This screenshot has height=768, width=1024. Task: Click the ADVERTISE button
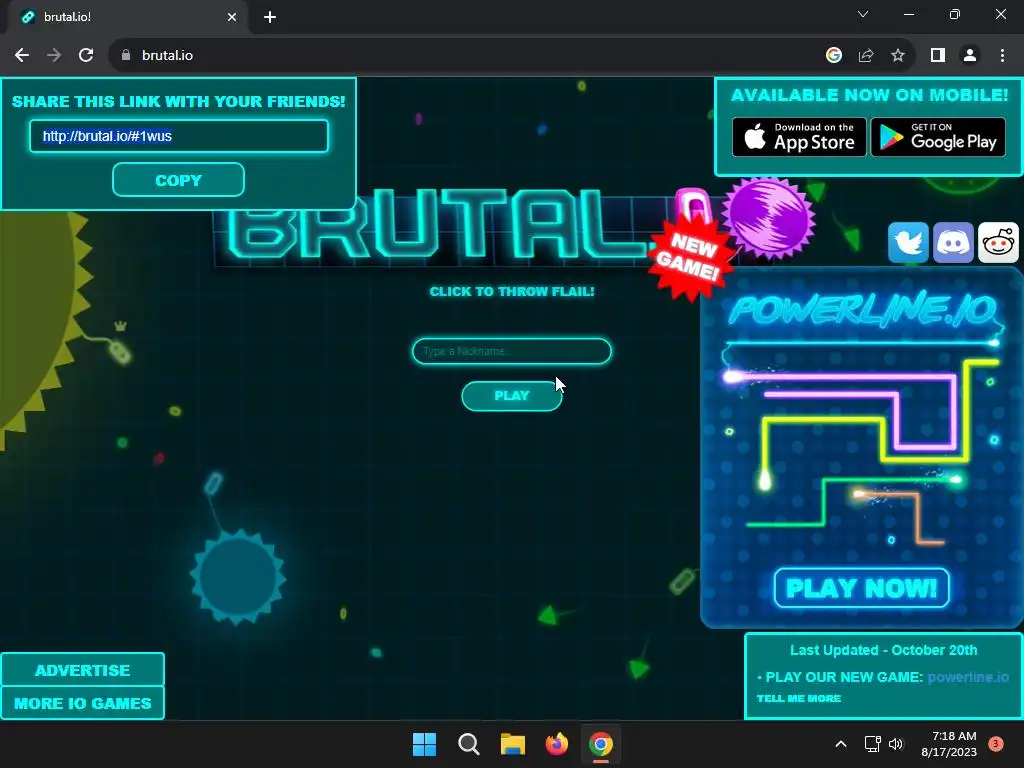tap(82, 669)
